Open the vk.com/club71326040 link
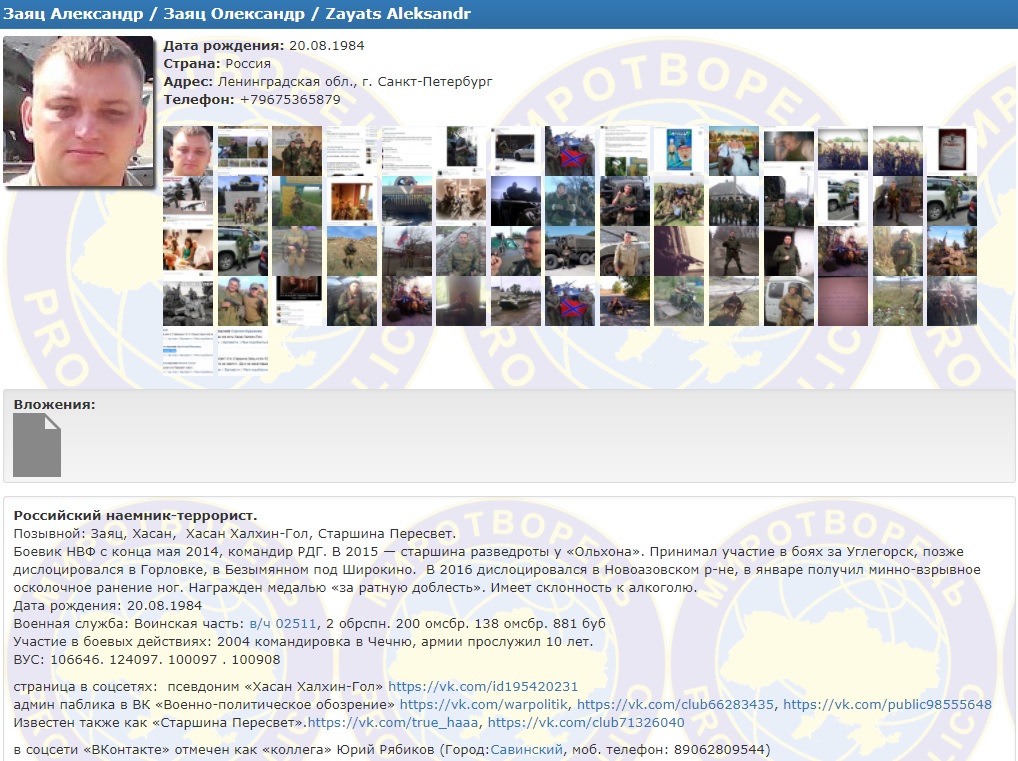The height and width of the screenshot is (761, 1018). [x=586, y=722]
